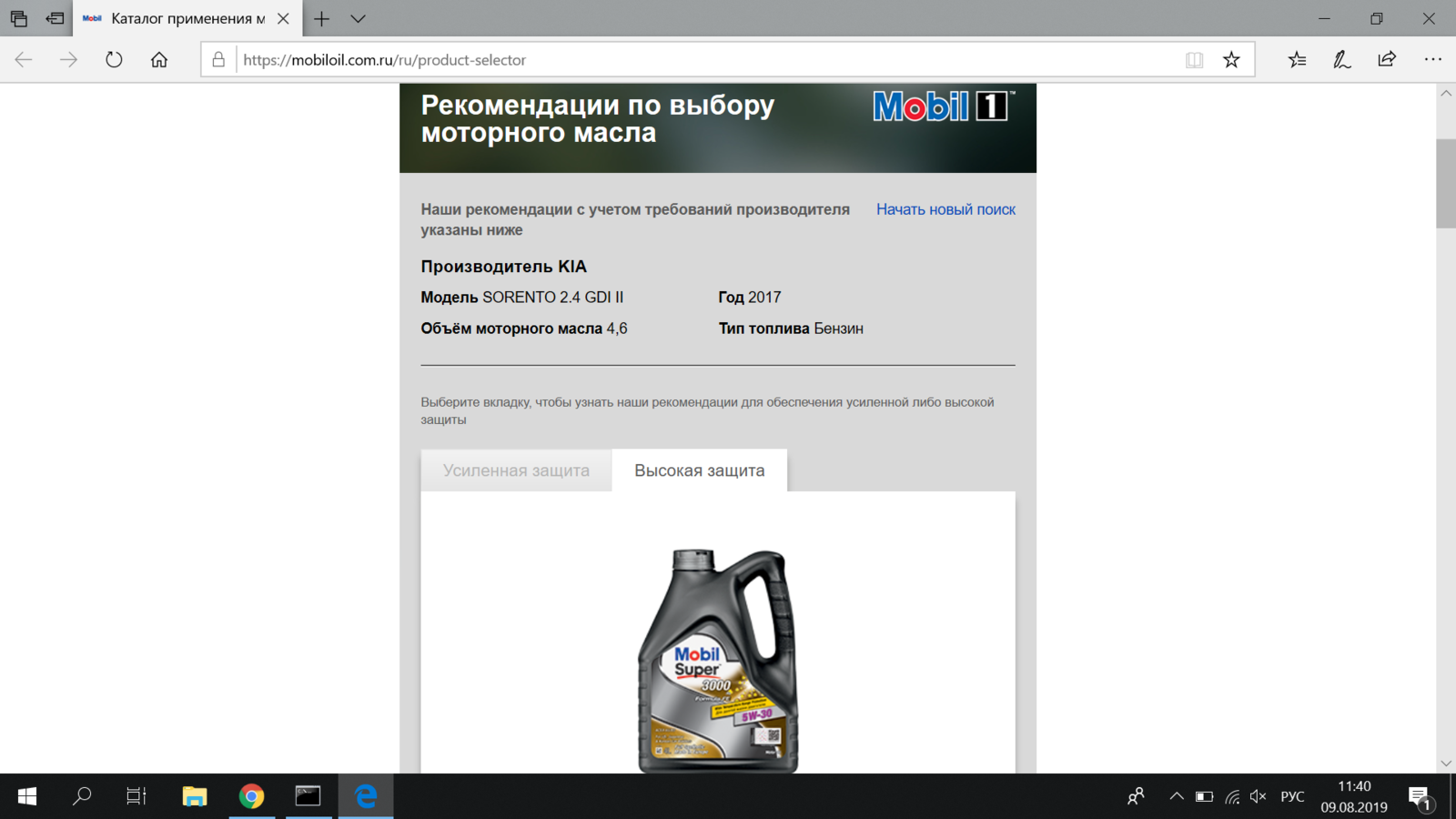Open favorites hub icon
This screenshot has height=819, width=1456.
(1298, 60)
